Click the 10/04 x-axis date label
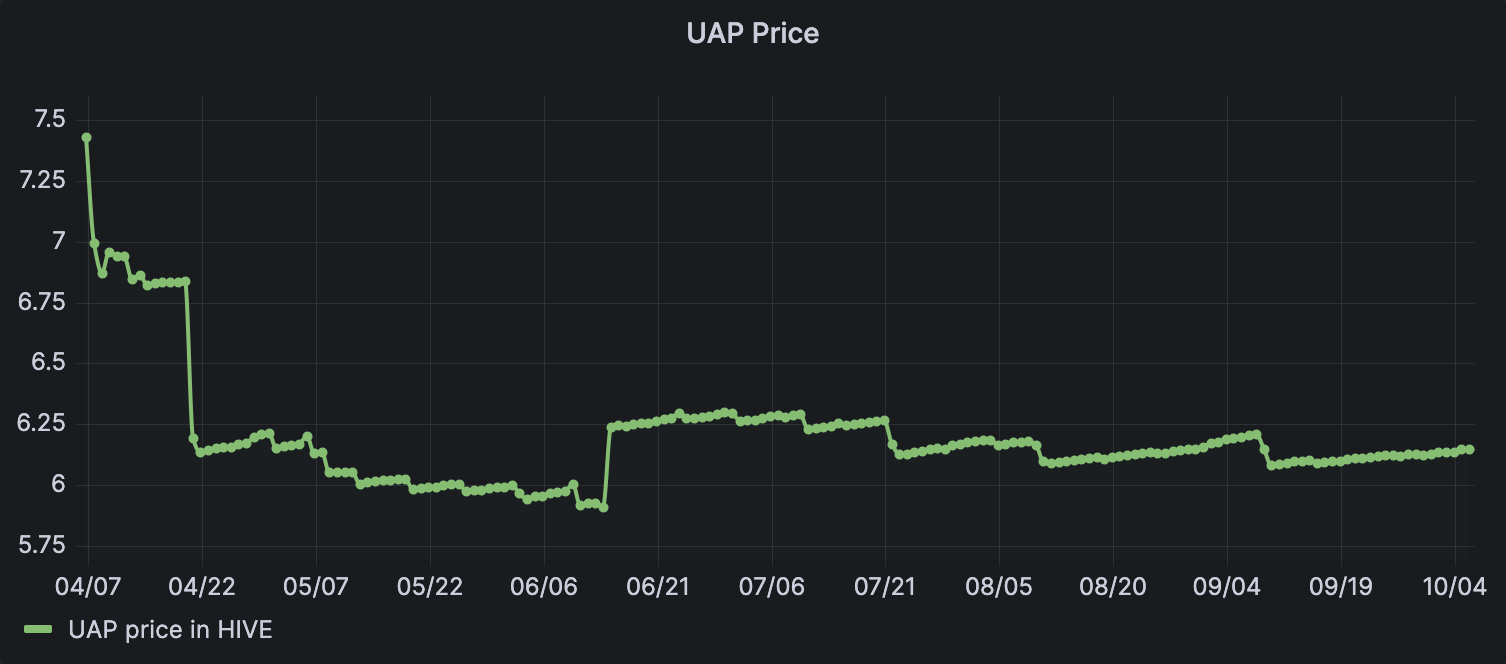 pos(1454,586)
